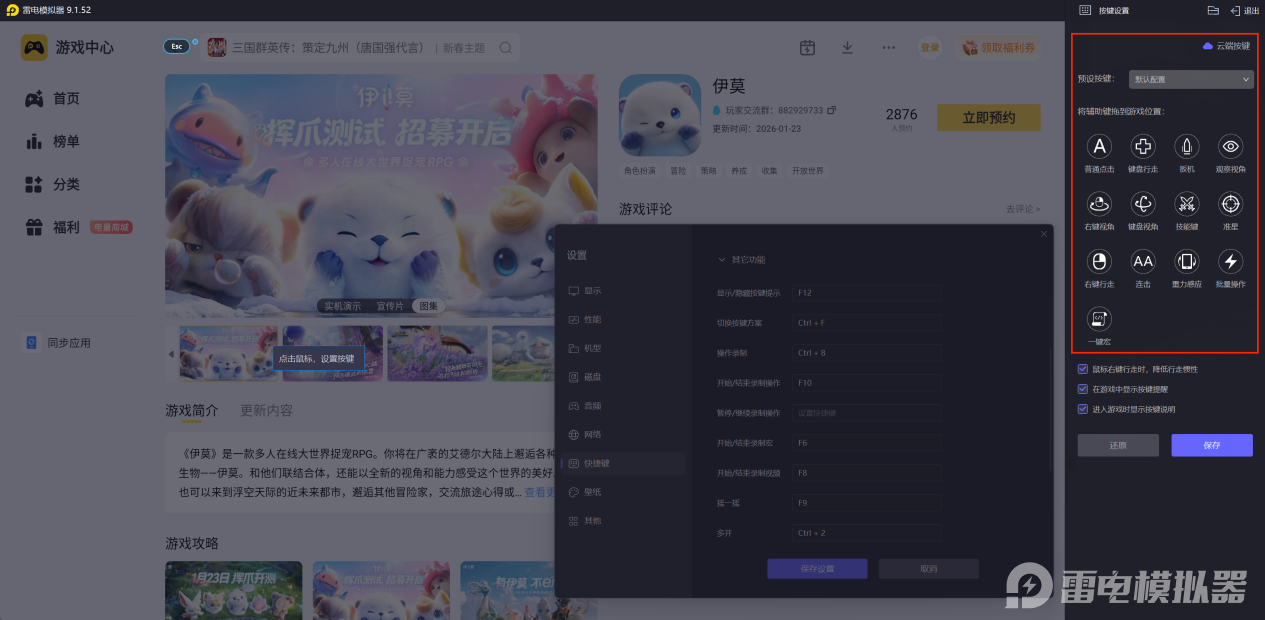This screenshot has width=1265, height=620.
Task: Click 退出 to exit key settings
Action: (x=1245, y=10)
